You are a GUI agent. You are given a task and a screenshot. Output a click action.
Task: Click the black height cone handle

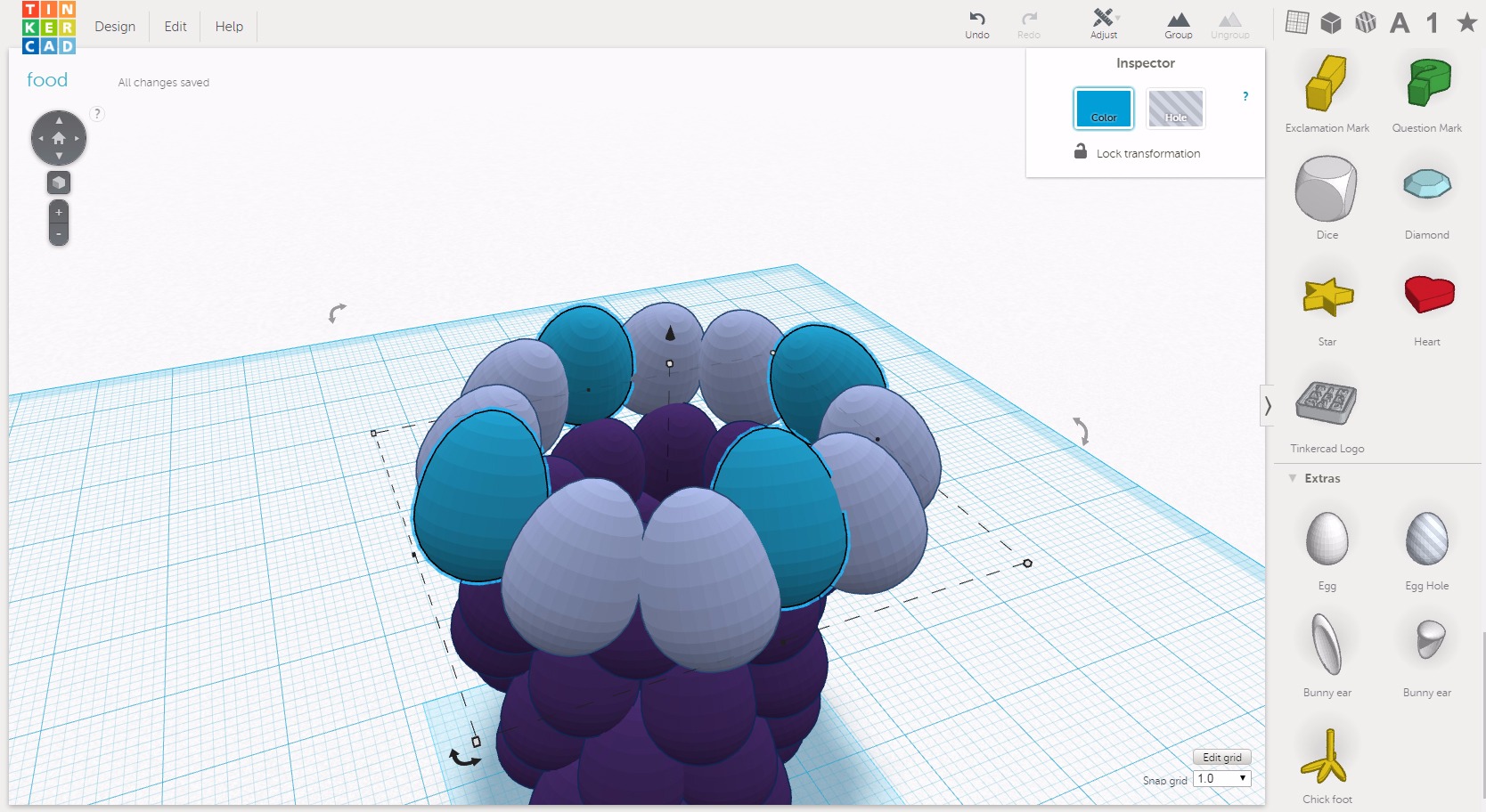click(670, 333)
